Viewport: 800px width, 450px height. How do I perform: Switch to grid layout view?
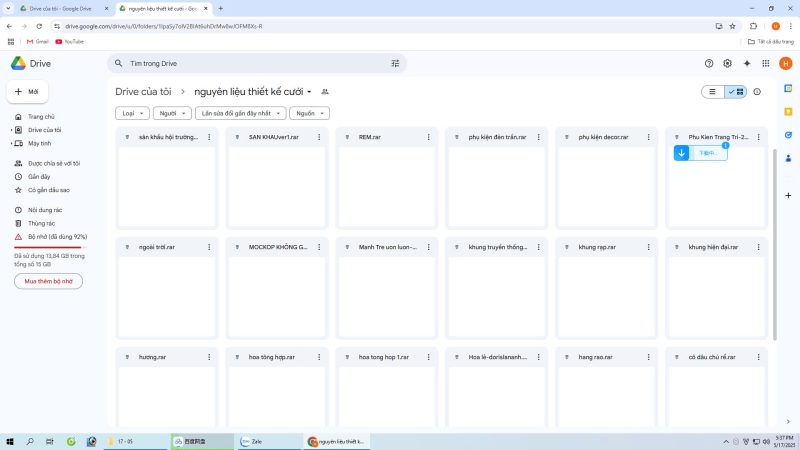[x=736, y=92]
